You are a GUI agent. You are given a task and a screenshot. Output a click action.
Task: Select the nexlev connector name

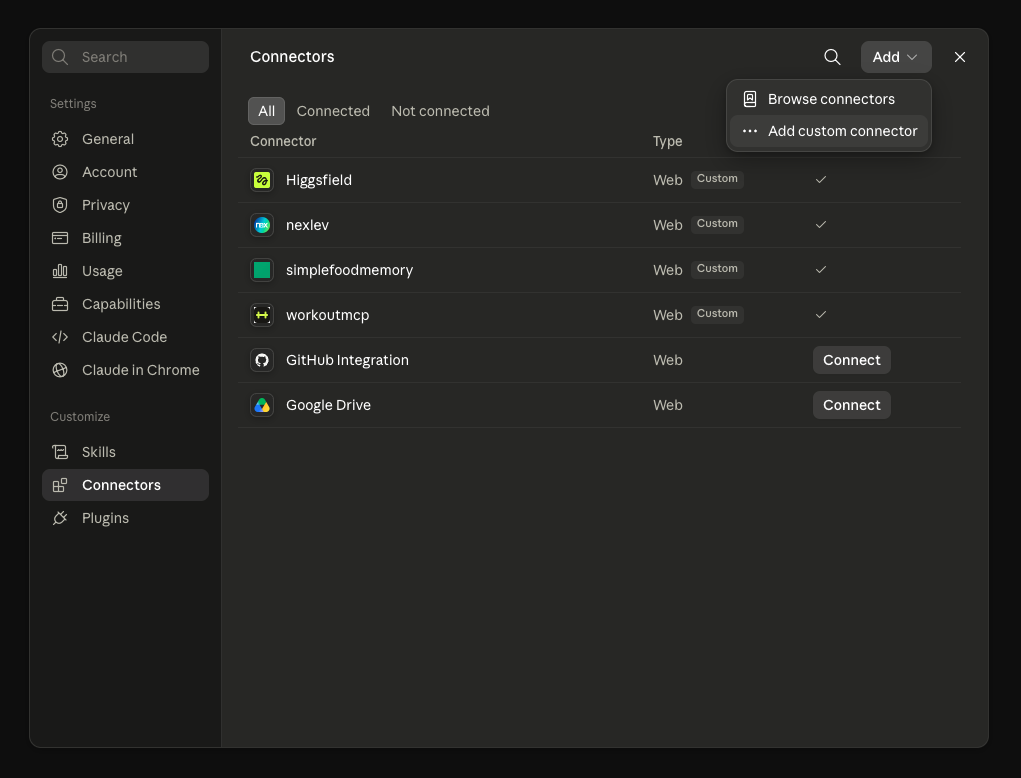307,225
